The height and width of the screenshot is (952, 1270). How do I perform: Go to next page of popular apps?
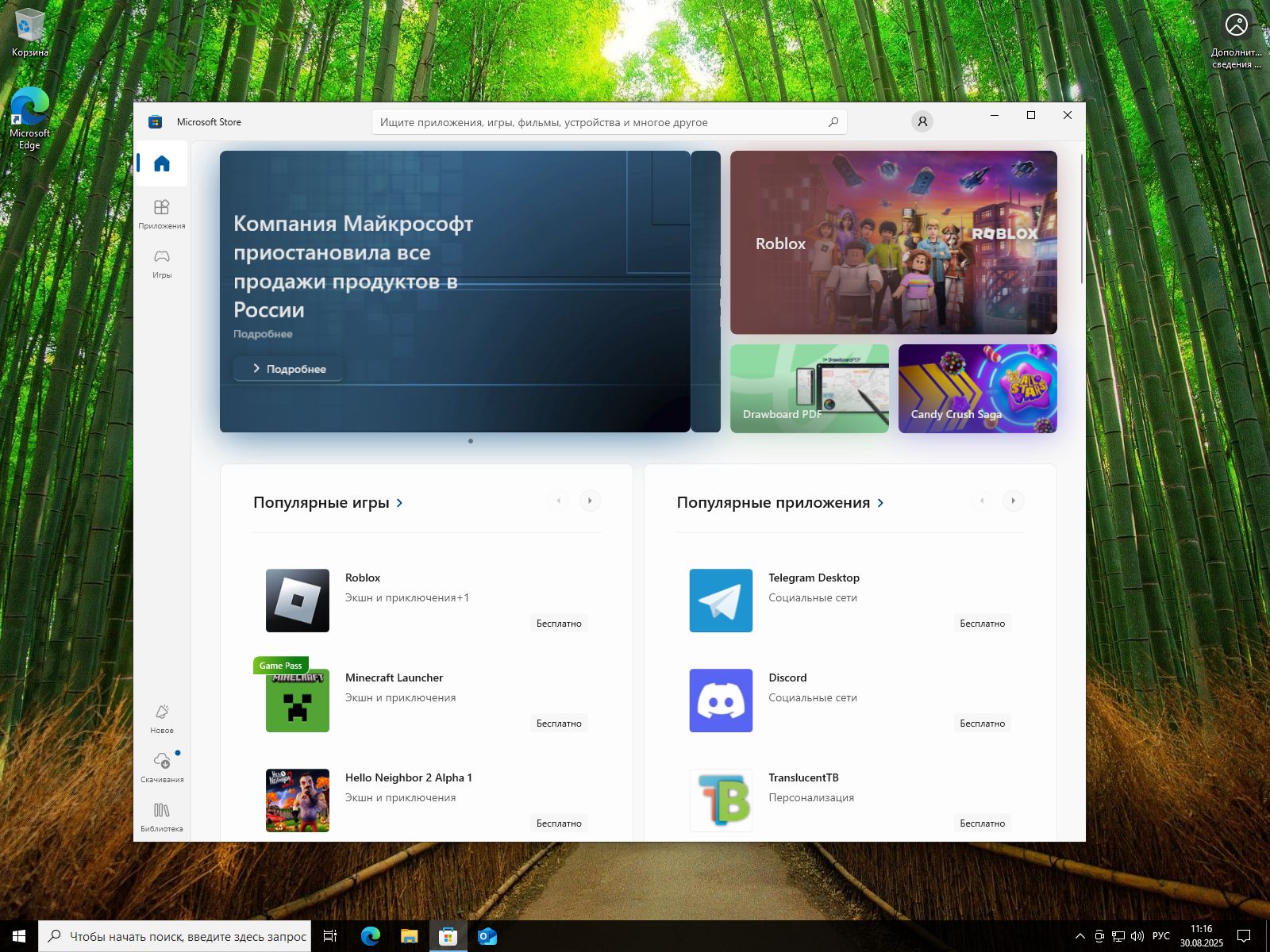(1014, 501)
